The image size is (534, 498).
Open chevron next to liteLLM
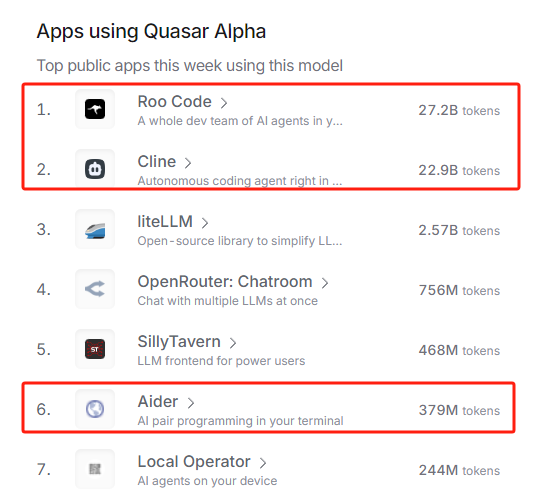205,223
